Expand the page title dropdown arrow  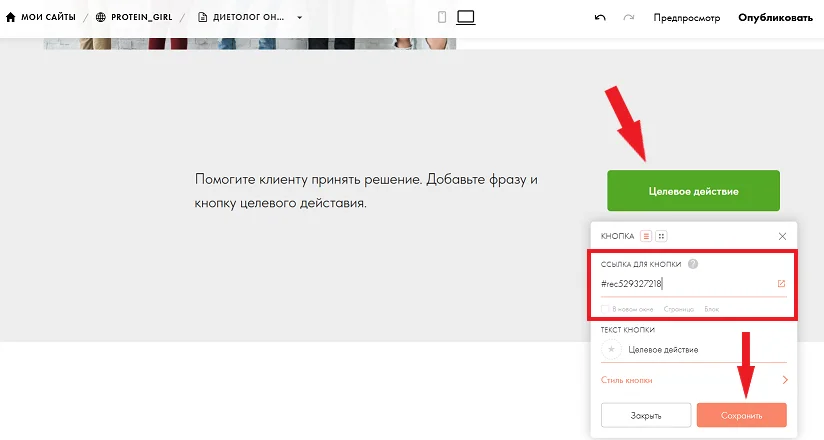300,17
